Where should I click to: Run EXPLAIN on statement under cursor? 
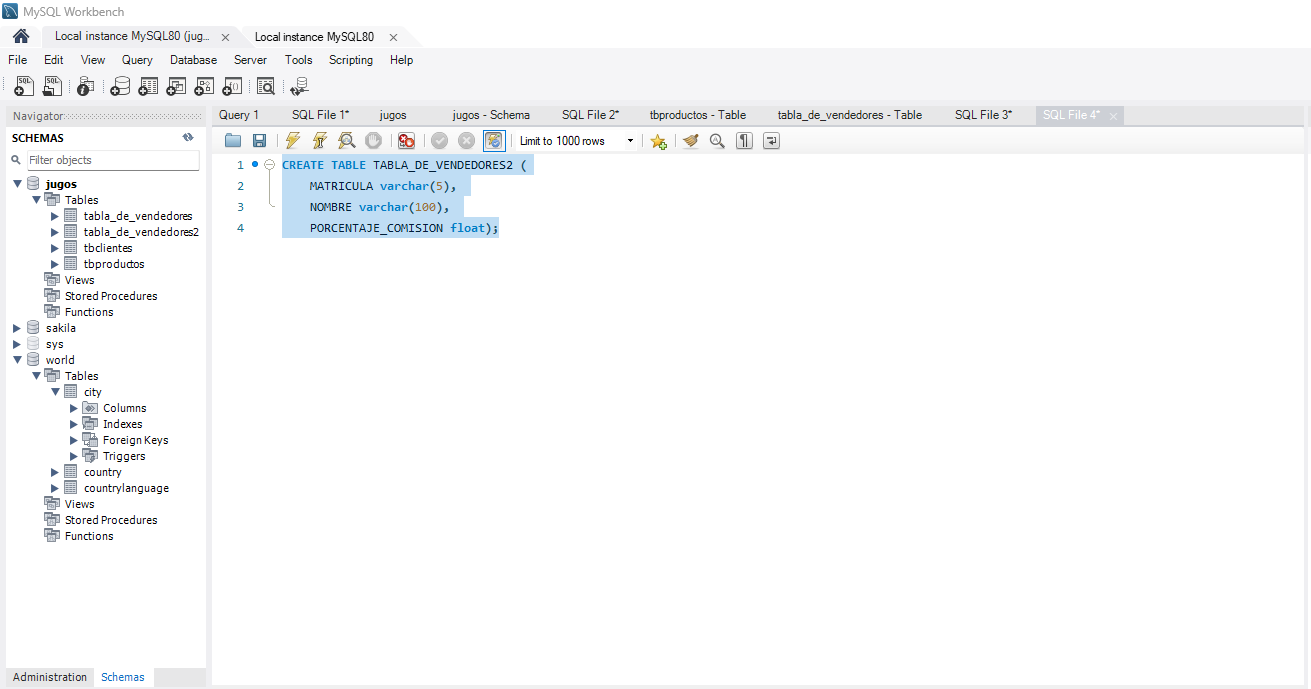pos(346,141)
